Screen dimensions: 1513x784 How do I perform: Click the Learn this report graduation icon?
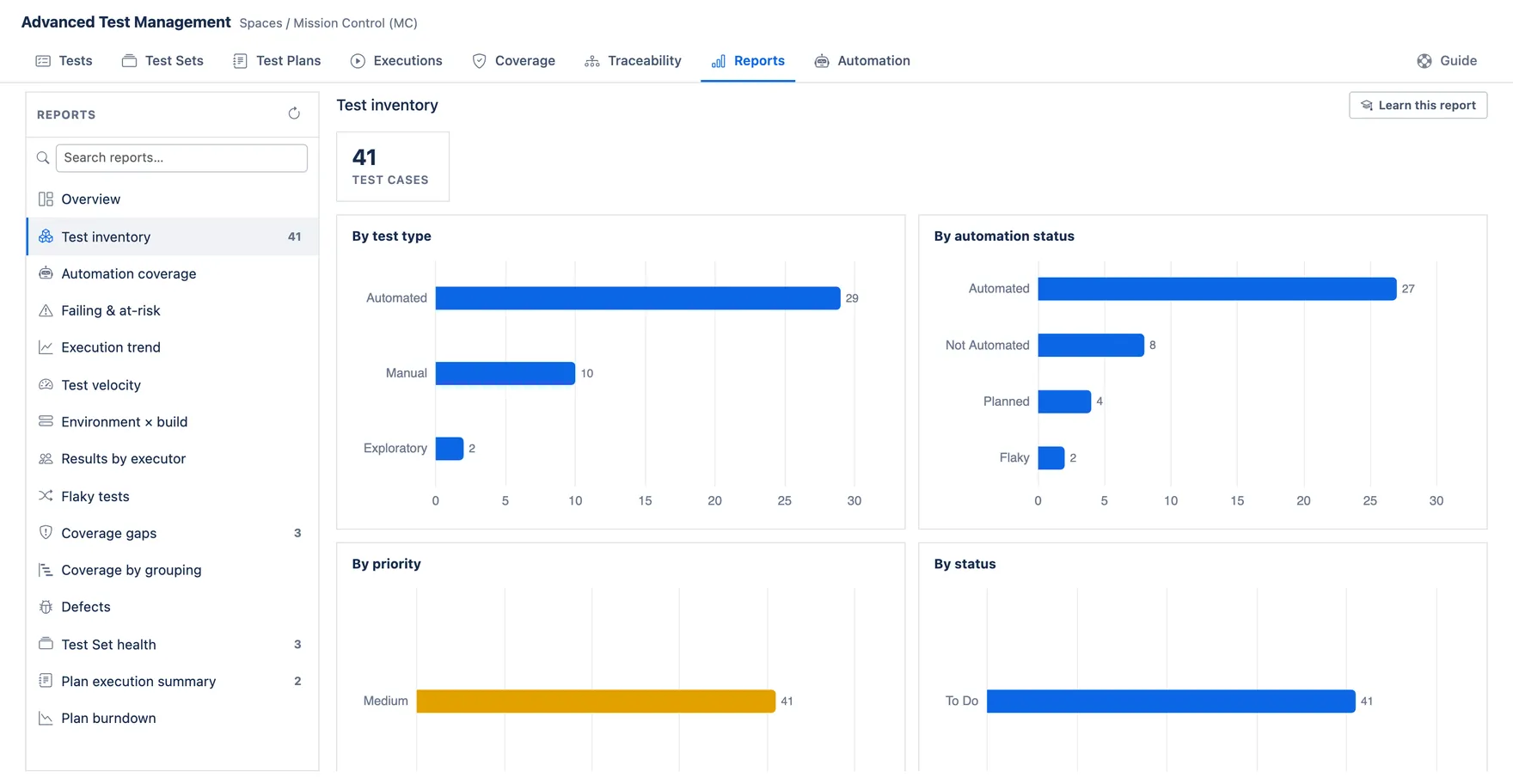[1367, 106]
